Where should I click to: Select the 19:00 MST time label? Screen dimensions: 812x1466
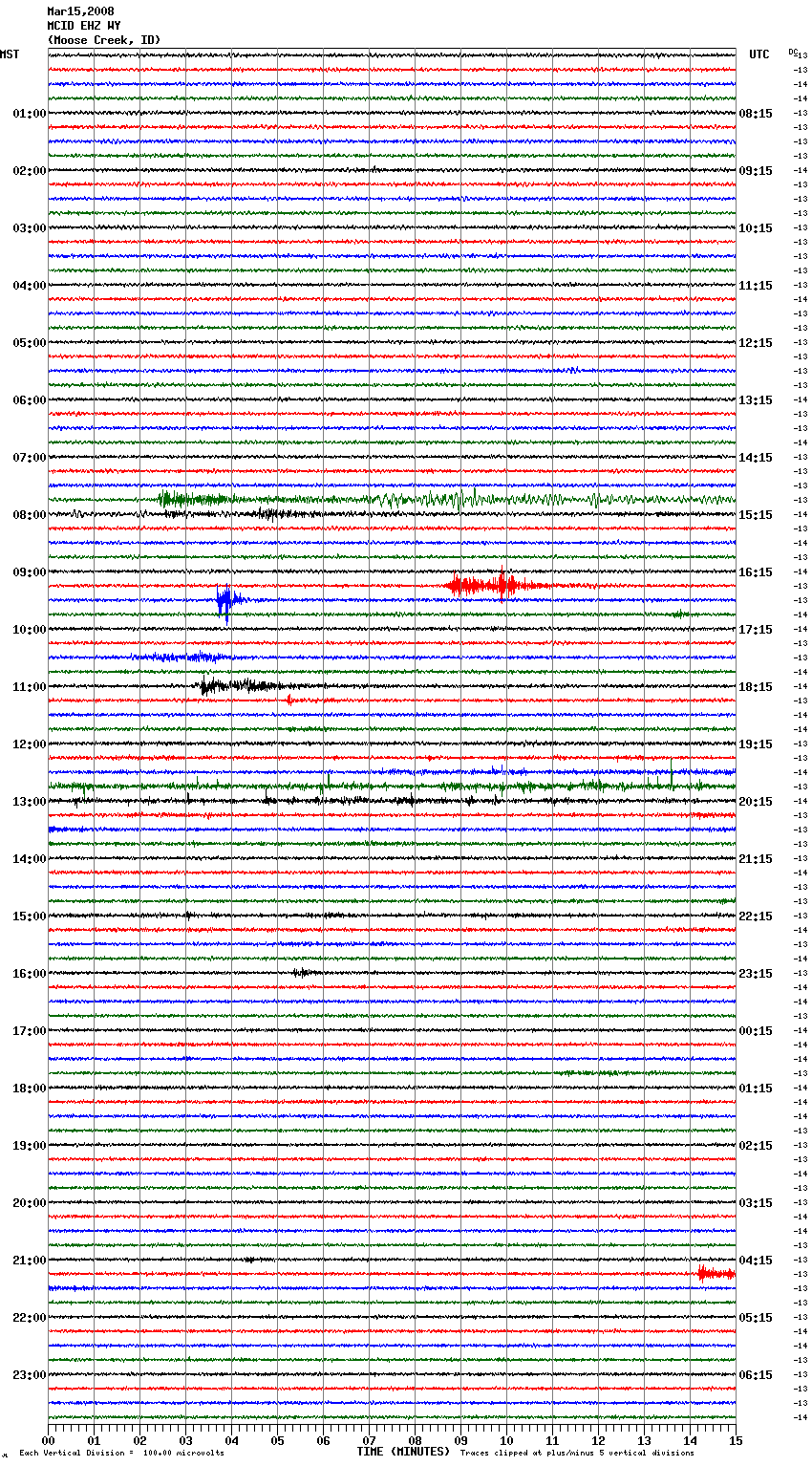[29, 1146]
